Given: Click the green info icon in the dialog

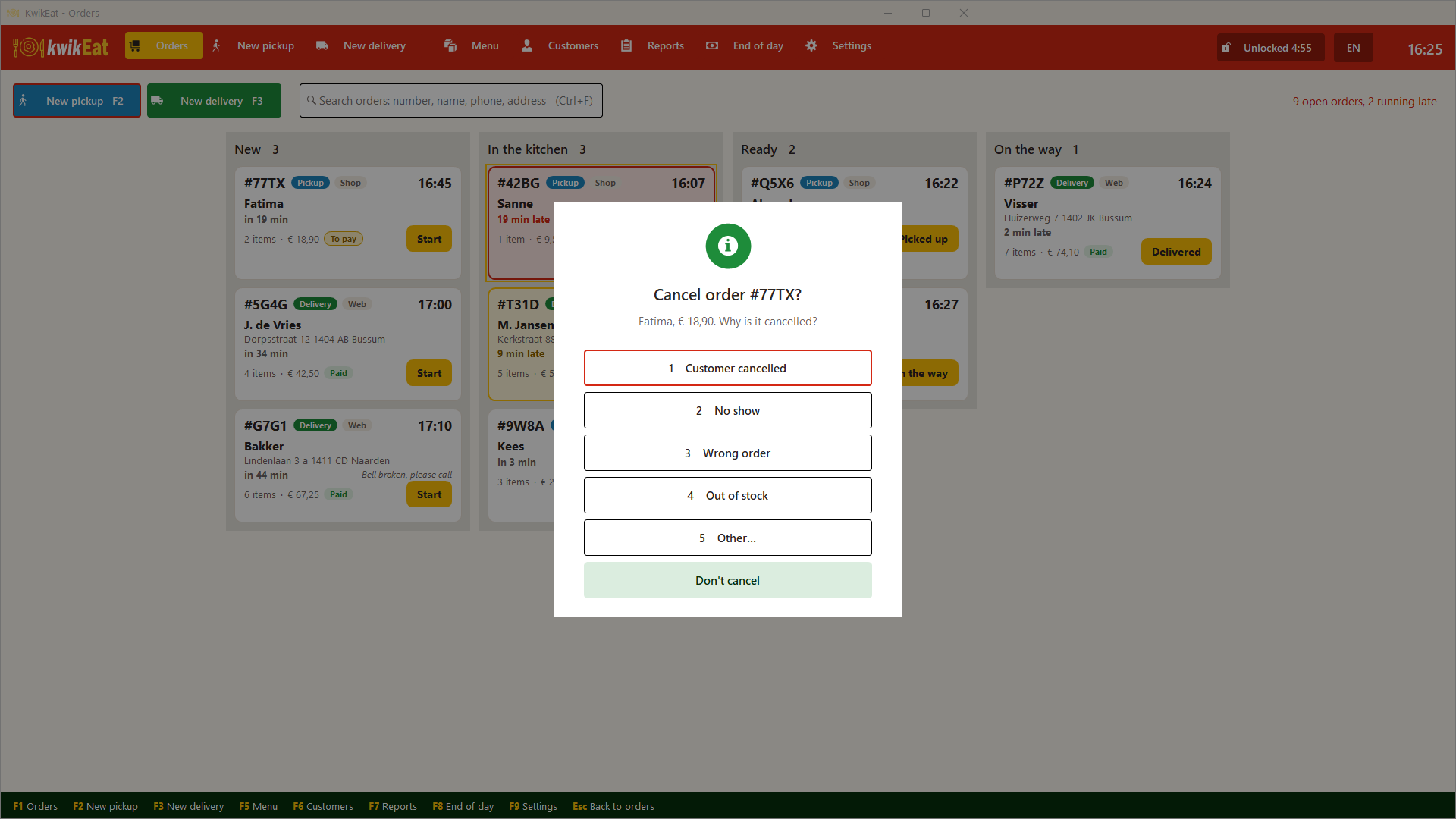Looking at the screenshot, I should 728,246.
